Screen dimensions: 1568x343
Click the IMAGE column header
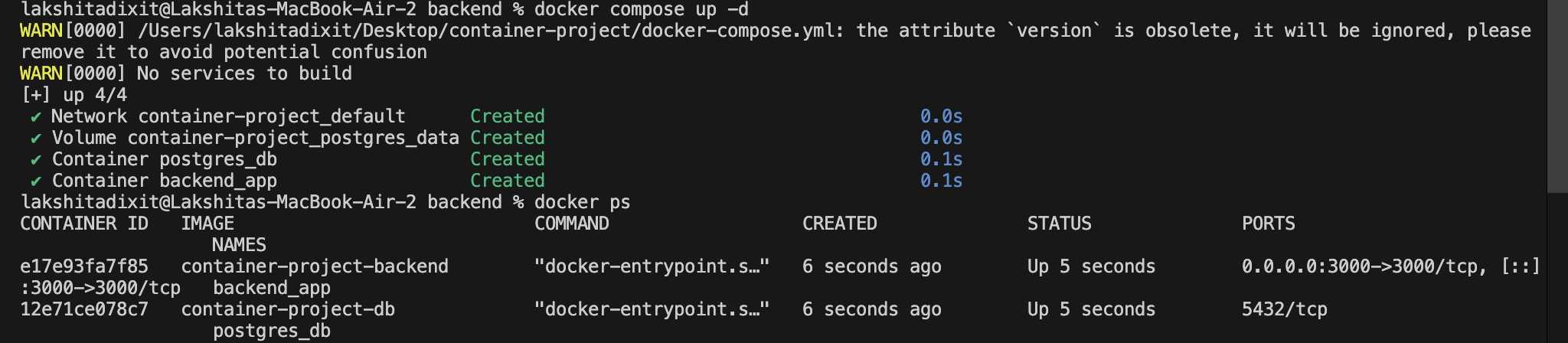point(207,224)
